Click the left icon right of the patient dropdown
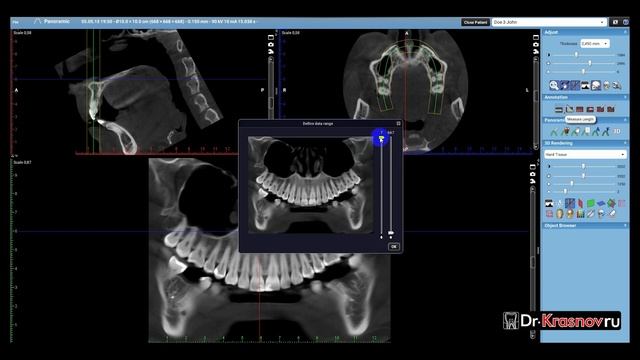 click(615, 22)
